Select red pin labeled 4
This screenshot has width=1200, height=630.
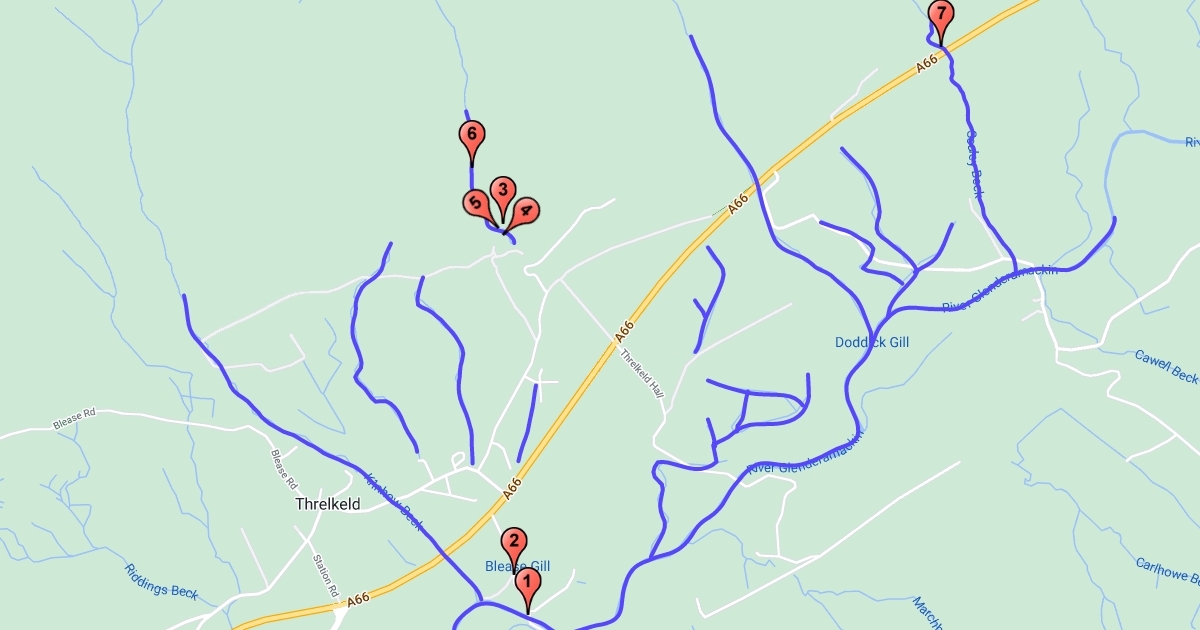point(523,212)
